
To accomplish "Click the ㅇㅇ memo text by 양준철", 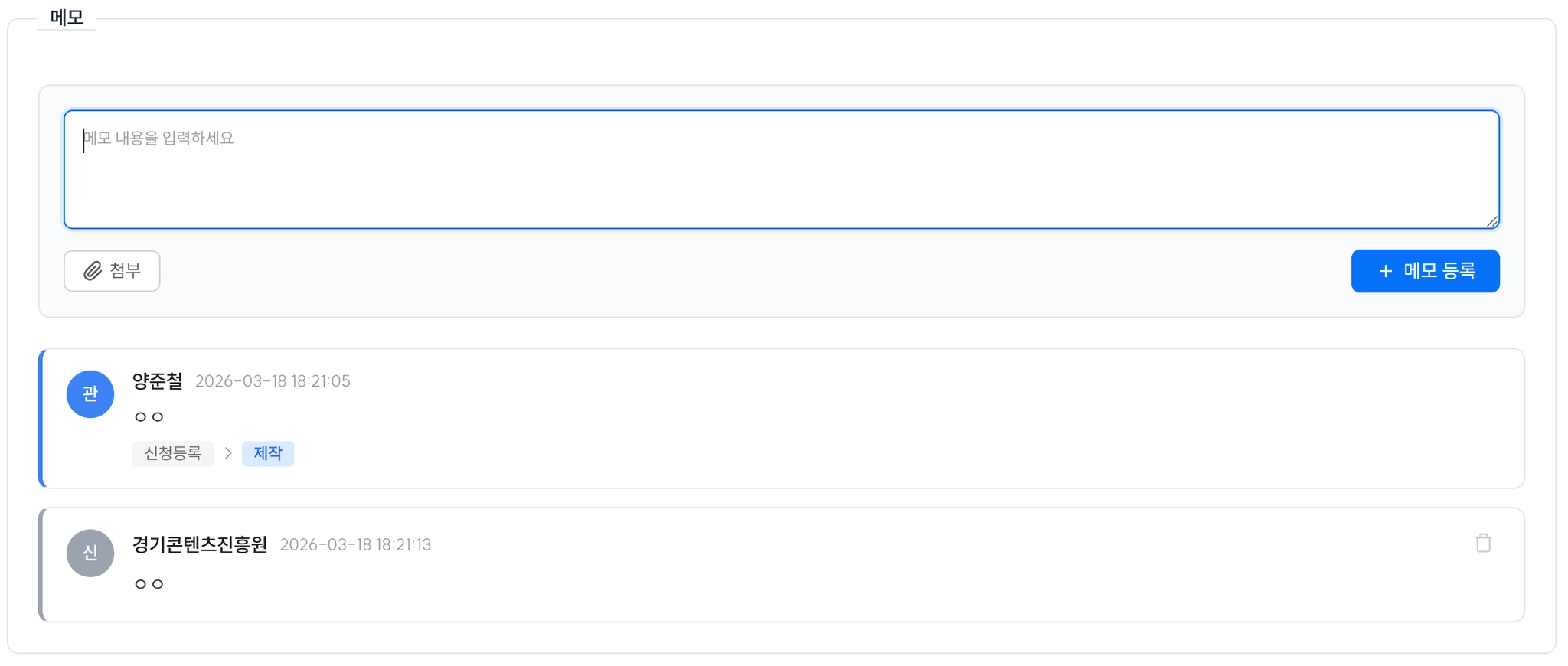I will [149, 417].
